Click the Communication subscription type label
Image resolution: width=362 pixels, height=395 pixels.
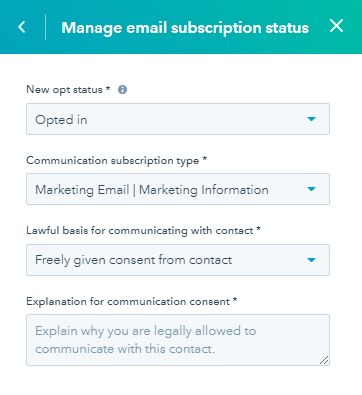pos(117,161)
